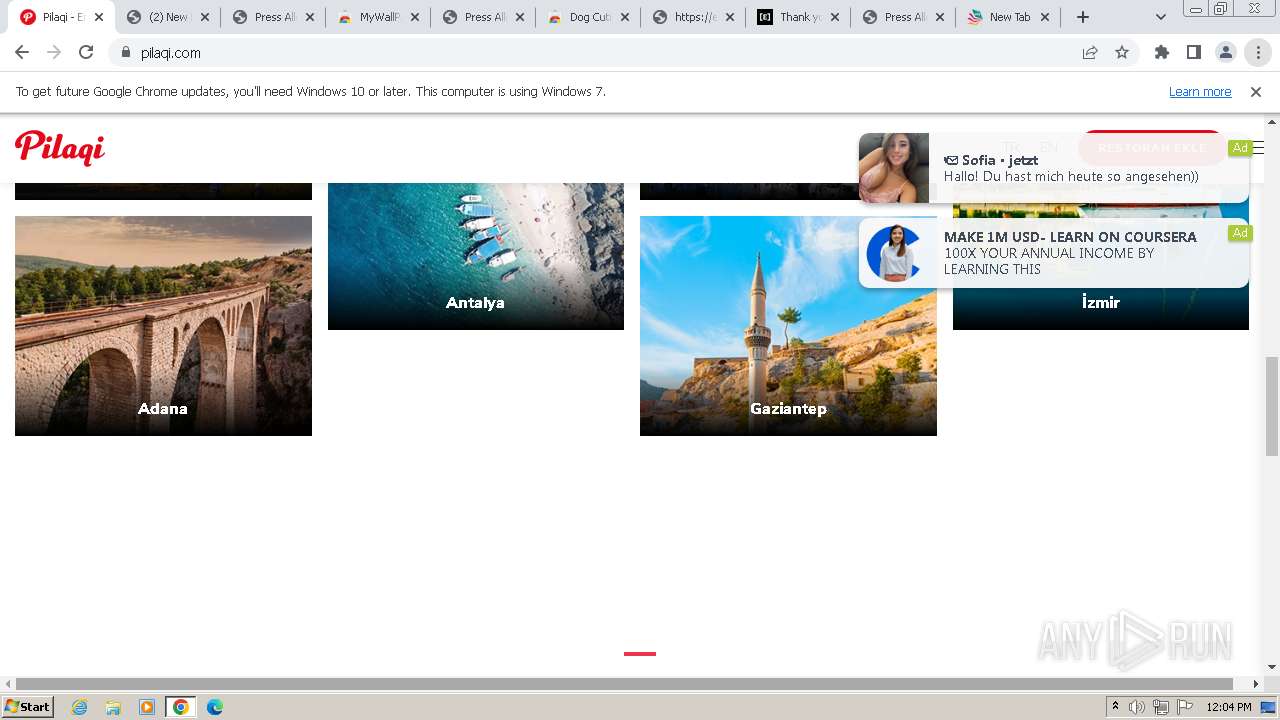Open the İzmir city card

pyautogui.click(x=1101, y=308)
